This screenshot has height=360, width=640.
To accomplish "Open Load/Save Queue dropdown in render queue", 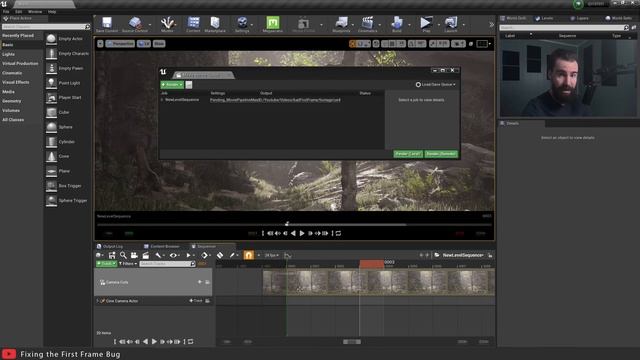I will click(436, 84).
